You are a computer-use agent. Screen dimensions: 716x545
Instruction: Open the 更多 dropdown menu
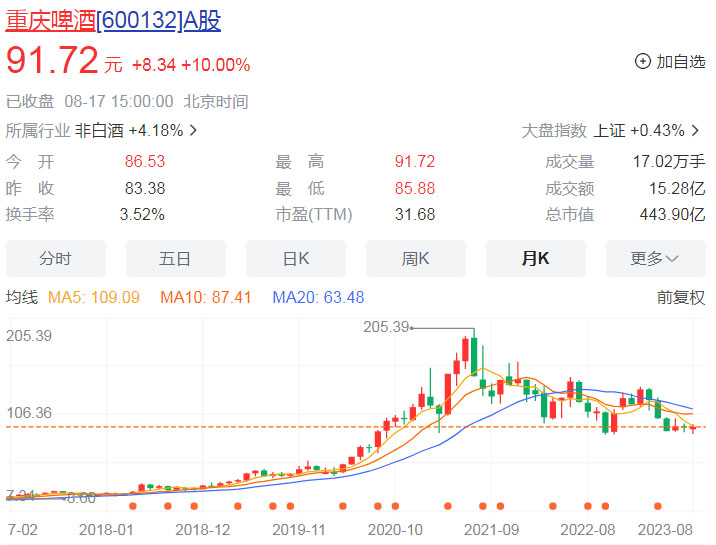(656, 258)
